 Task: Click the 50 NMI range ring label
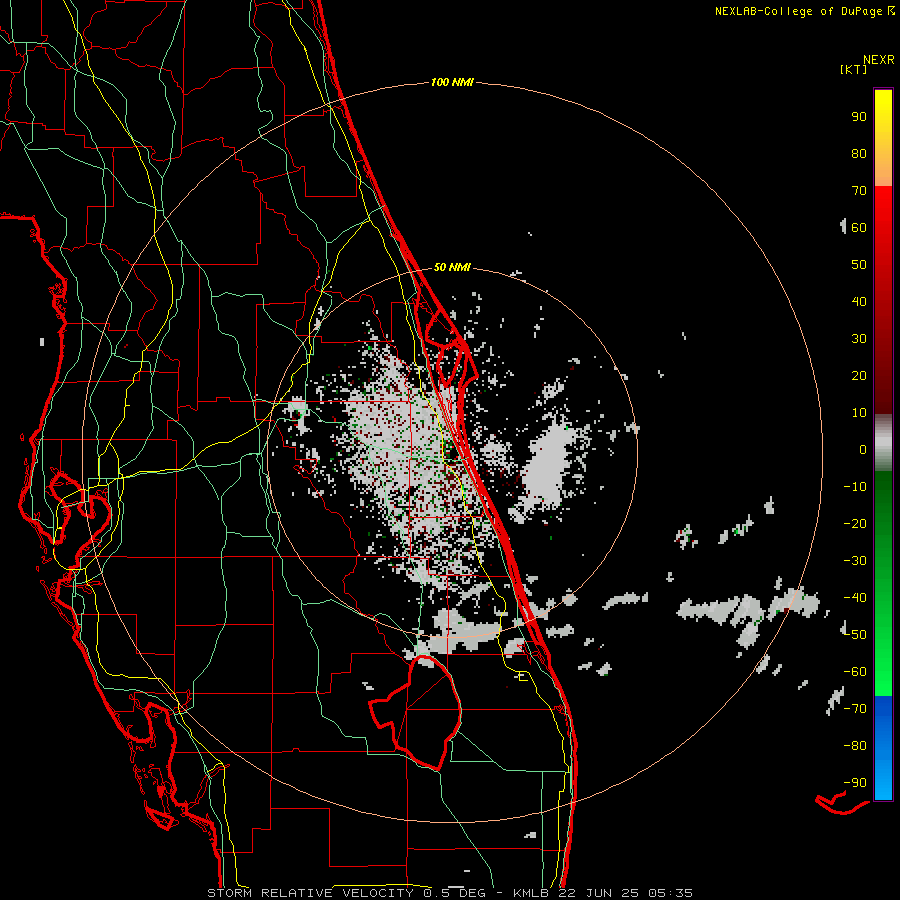click(452, 267)
